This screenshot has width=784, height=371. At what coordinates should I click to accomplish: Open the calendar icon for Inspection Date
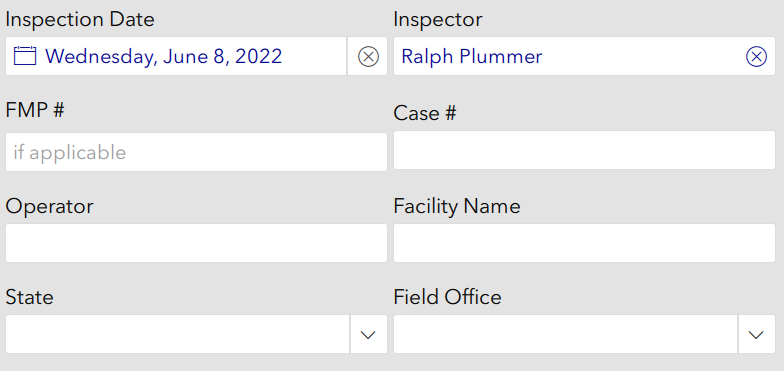click(x=24, y=56)
